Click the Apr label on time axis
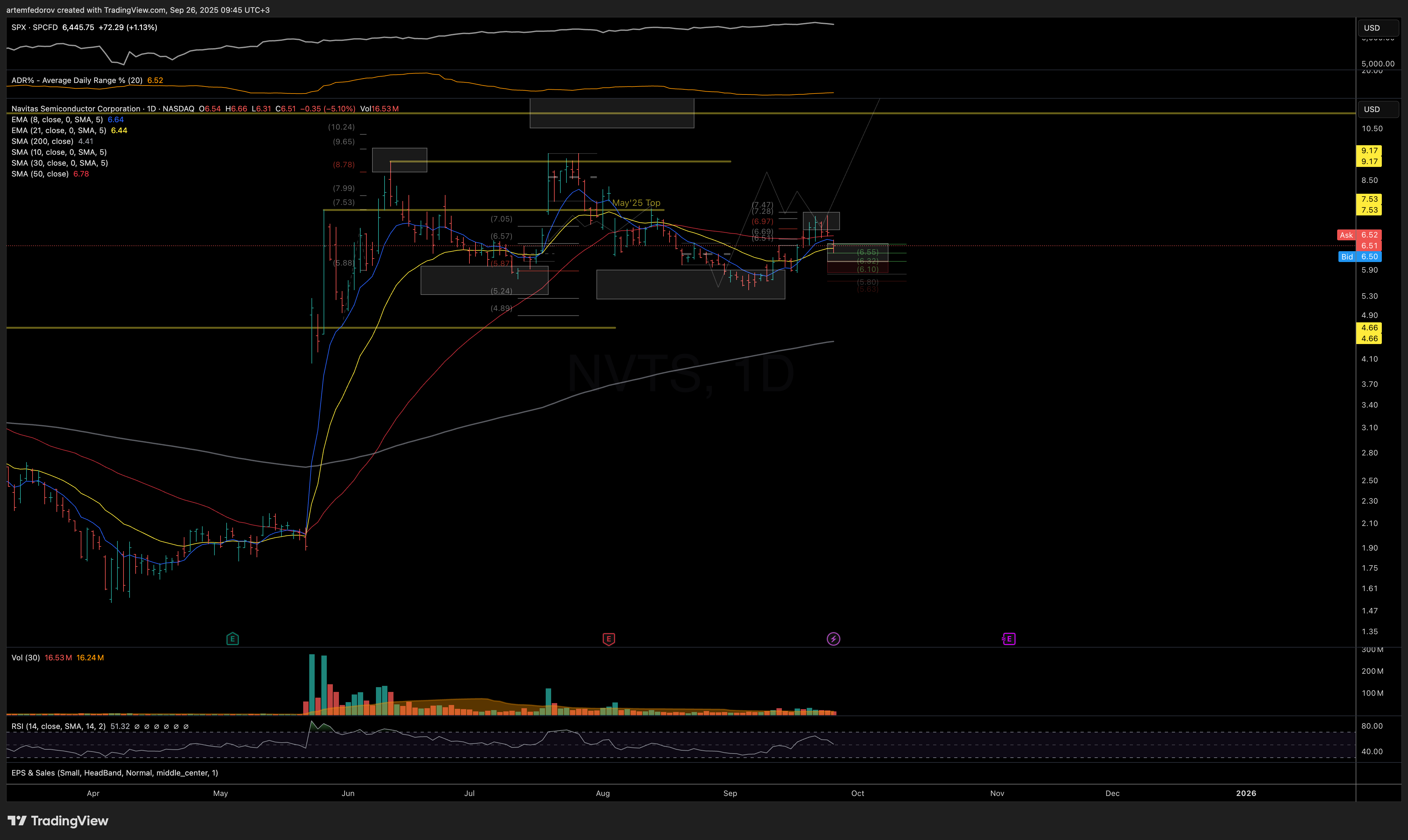 pyautogui.click(x=94, y=793)
